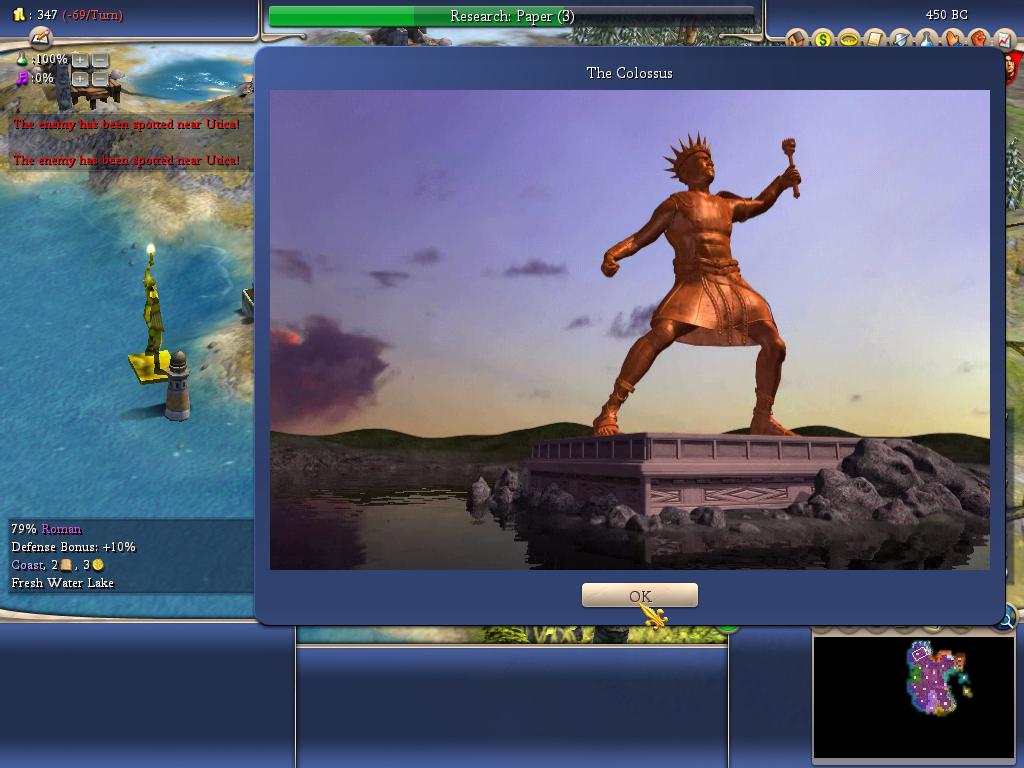
Task: Click the green science beaker icon
Action: 22,59
